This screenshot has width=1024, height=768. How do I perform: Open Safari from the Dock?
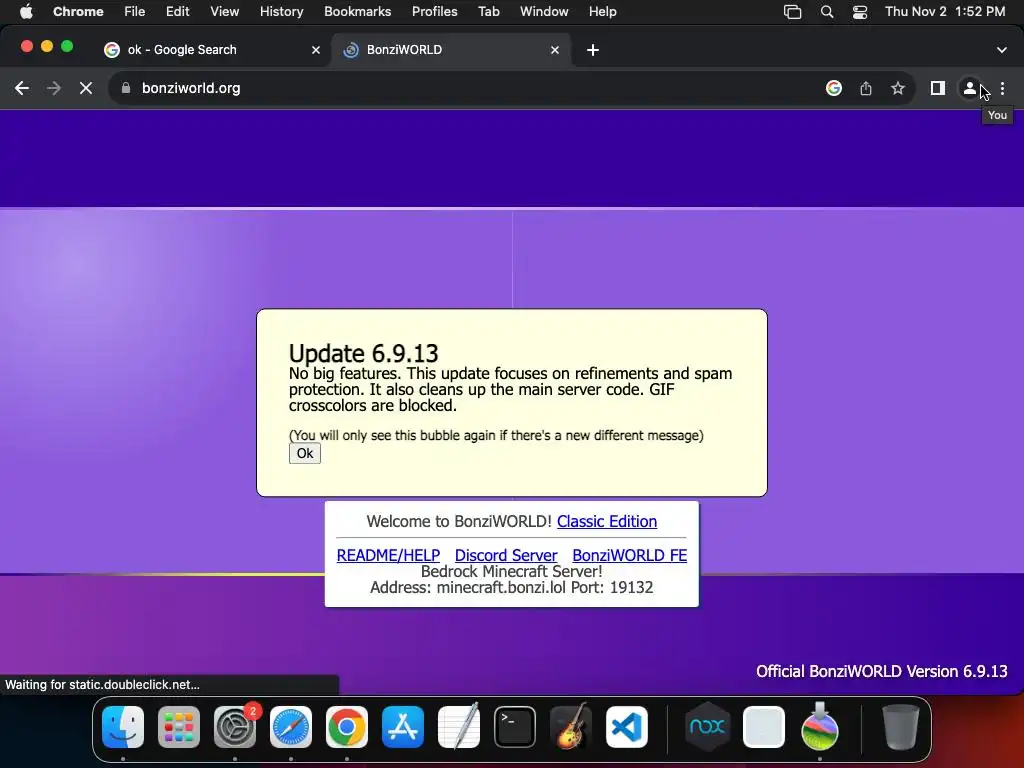[x=291, y=727]
